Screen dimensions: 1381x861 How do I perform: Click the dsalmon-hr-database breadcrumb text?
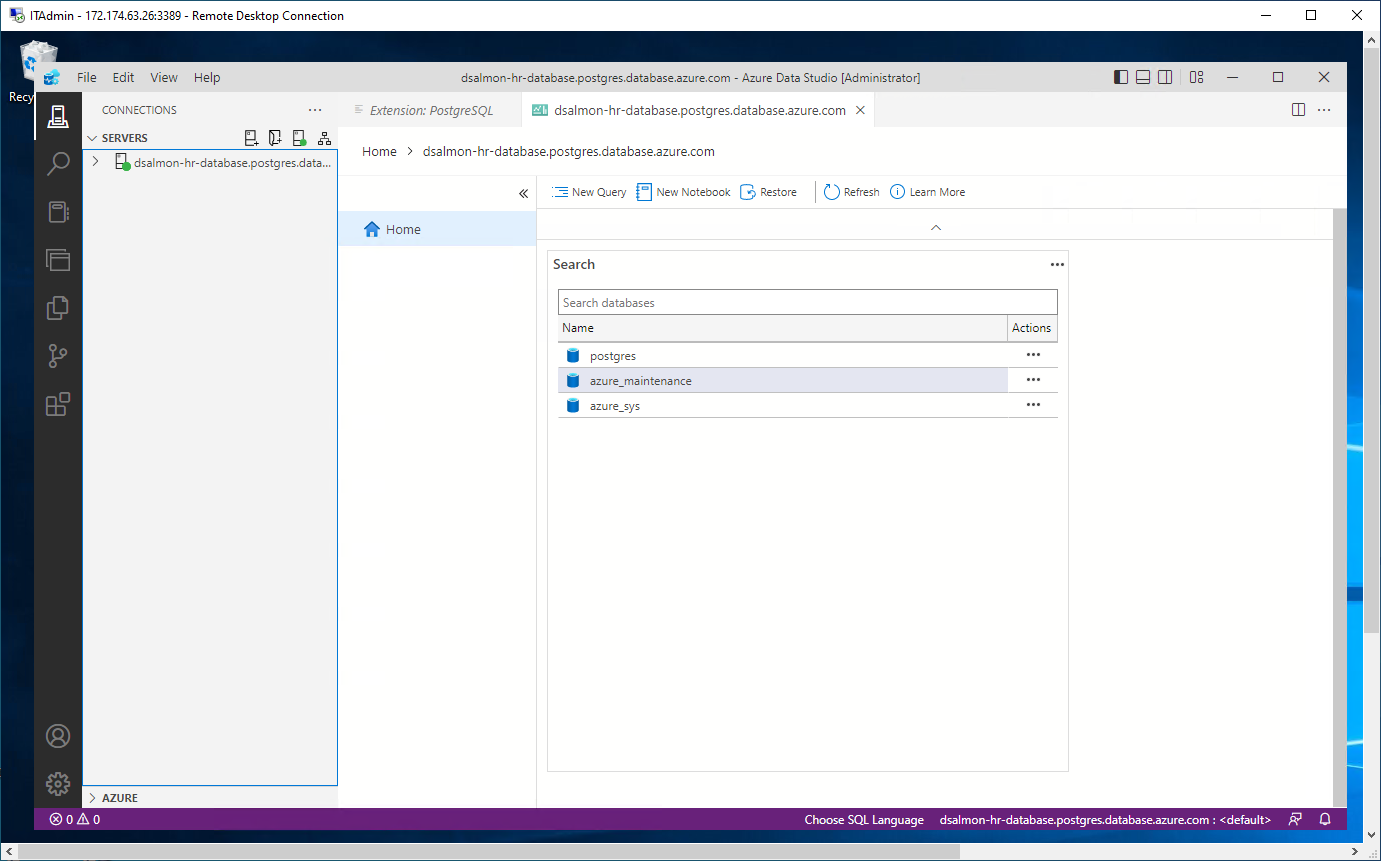[569, 152]
